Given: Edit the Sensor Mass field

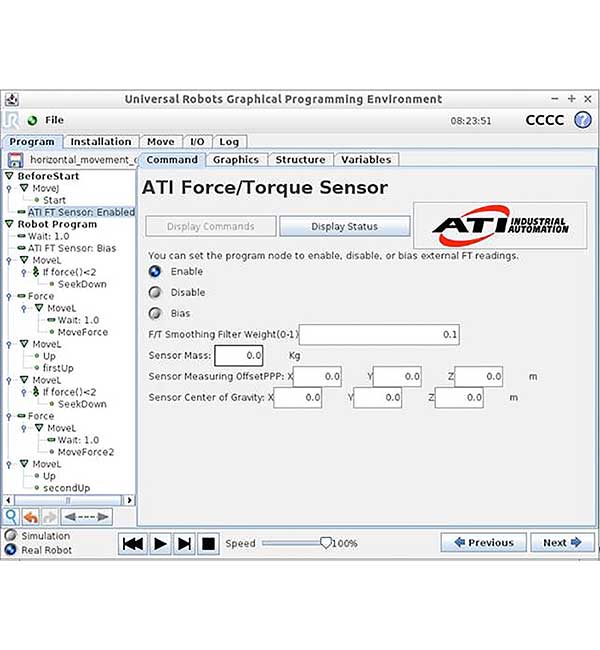Looking at the screenshot, I should point(239,356).
